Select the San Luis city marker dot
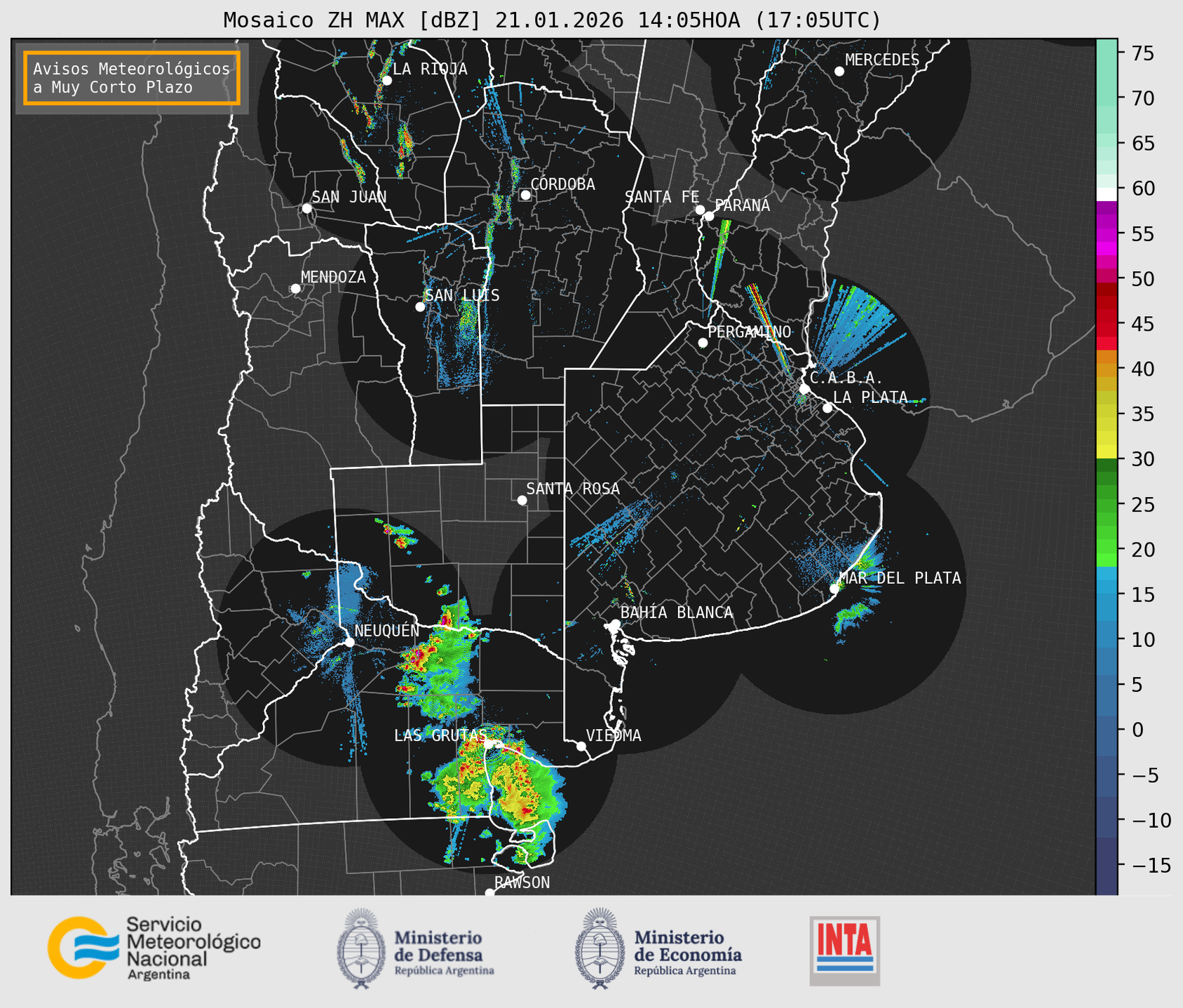 [x=419, y=307]
